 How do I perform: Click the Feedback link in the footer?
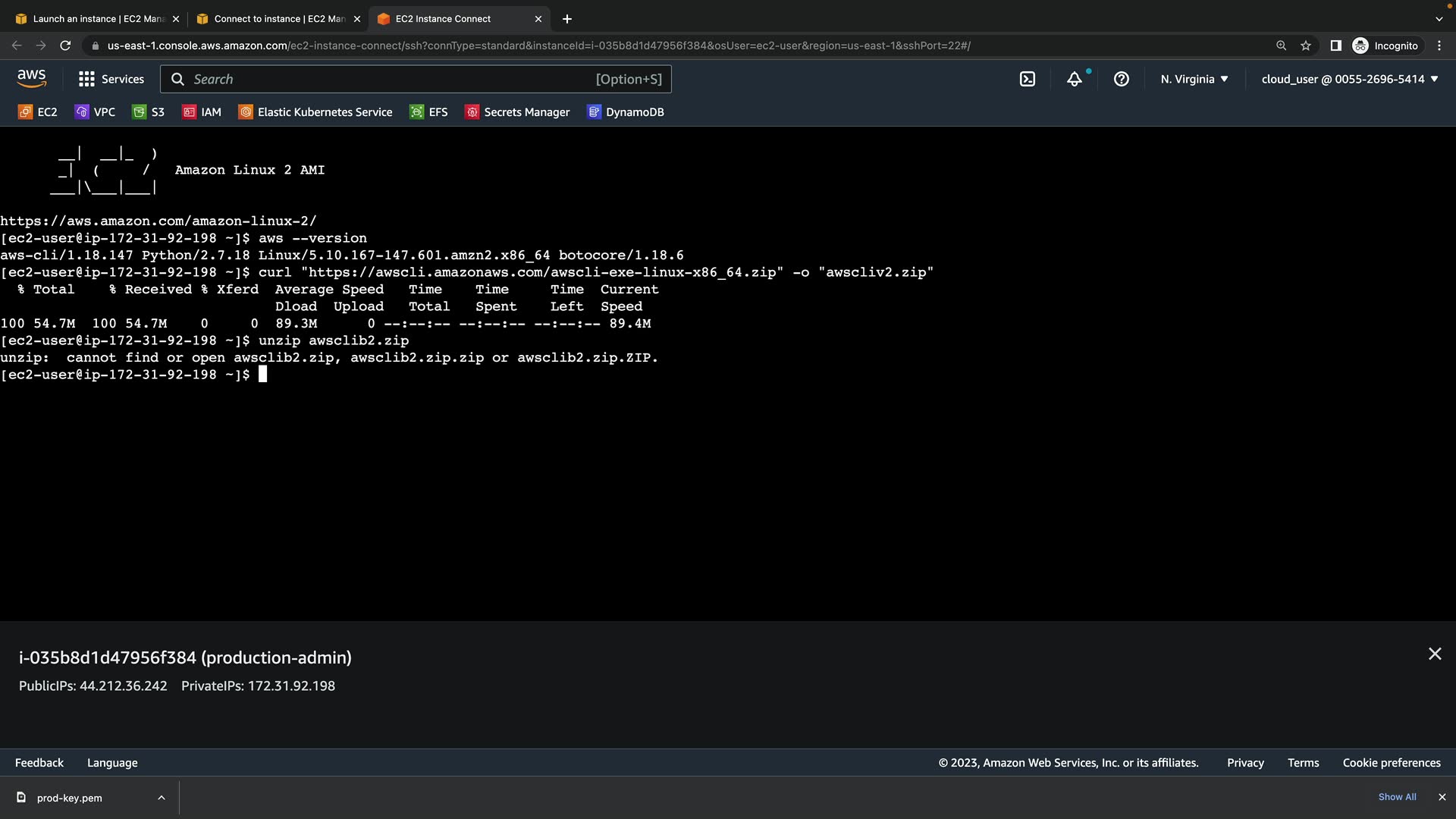coord(39,763)
